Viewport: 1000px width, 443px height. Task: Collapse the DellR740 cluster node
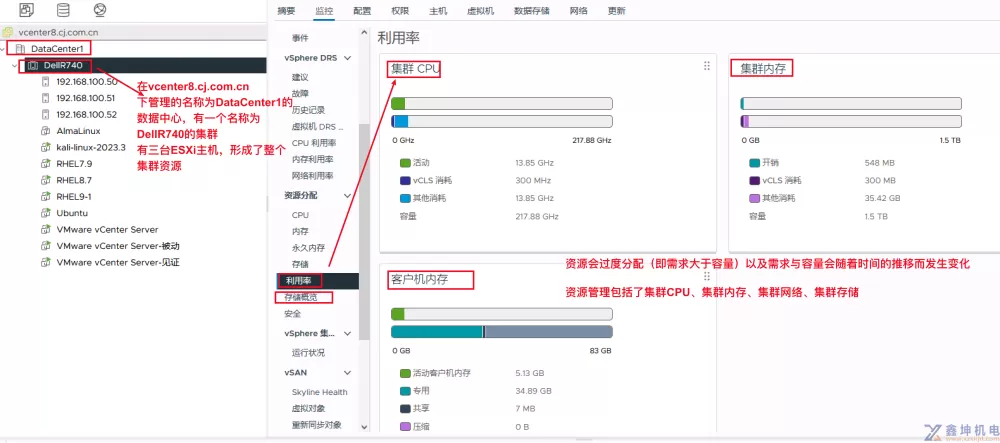coord(14,65)
